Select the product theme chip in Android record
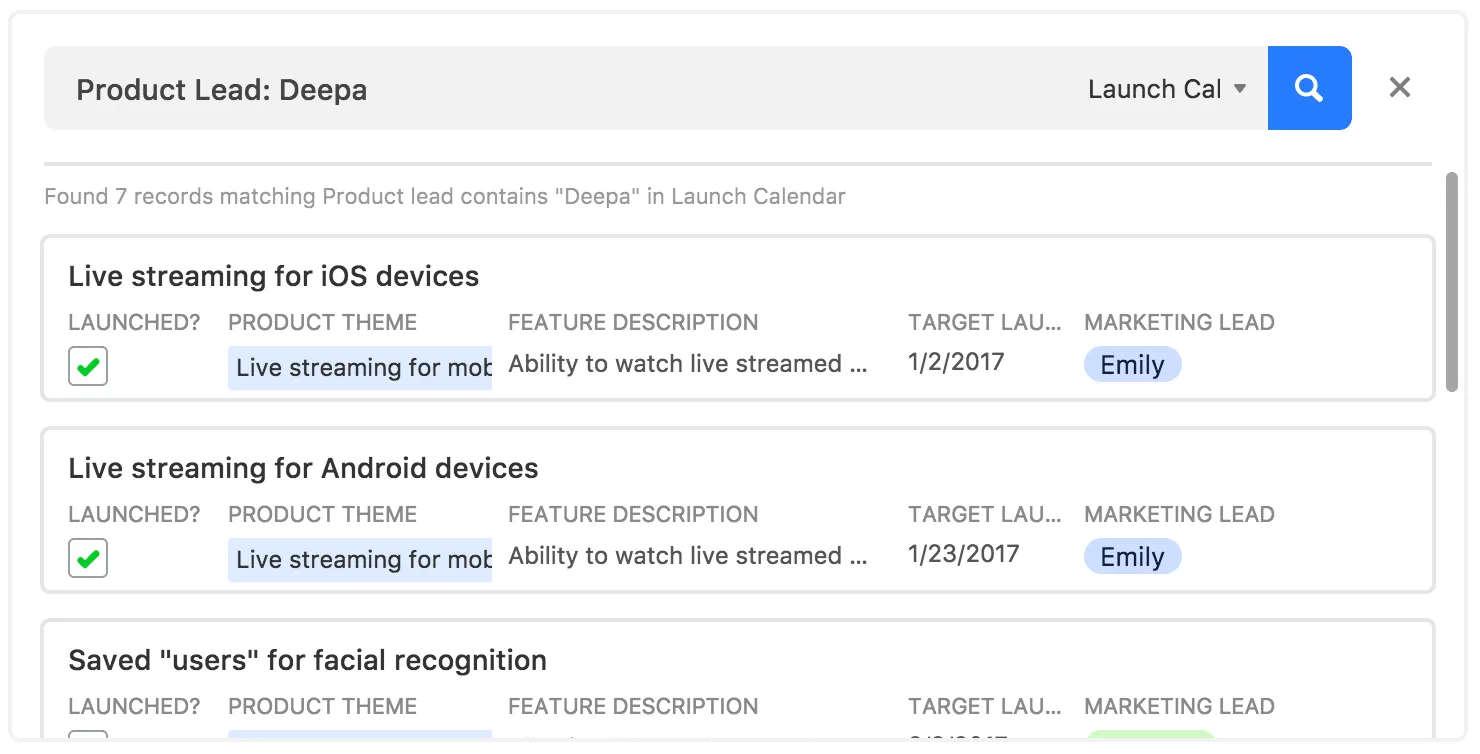This screenshot has height=754, width=1480. [360, 559]
